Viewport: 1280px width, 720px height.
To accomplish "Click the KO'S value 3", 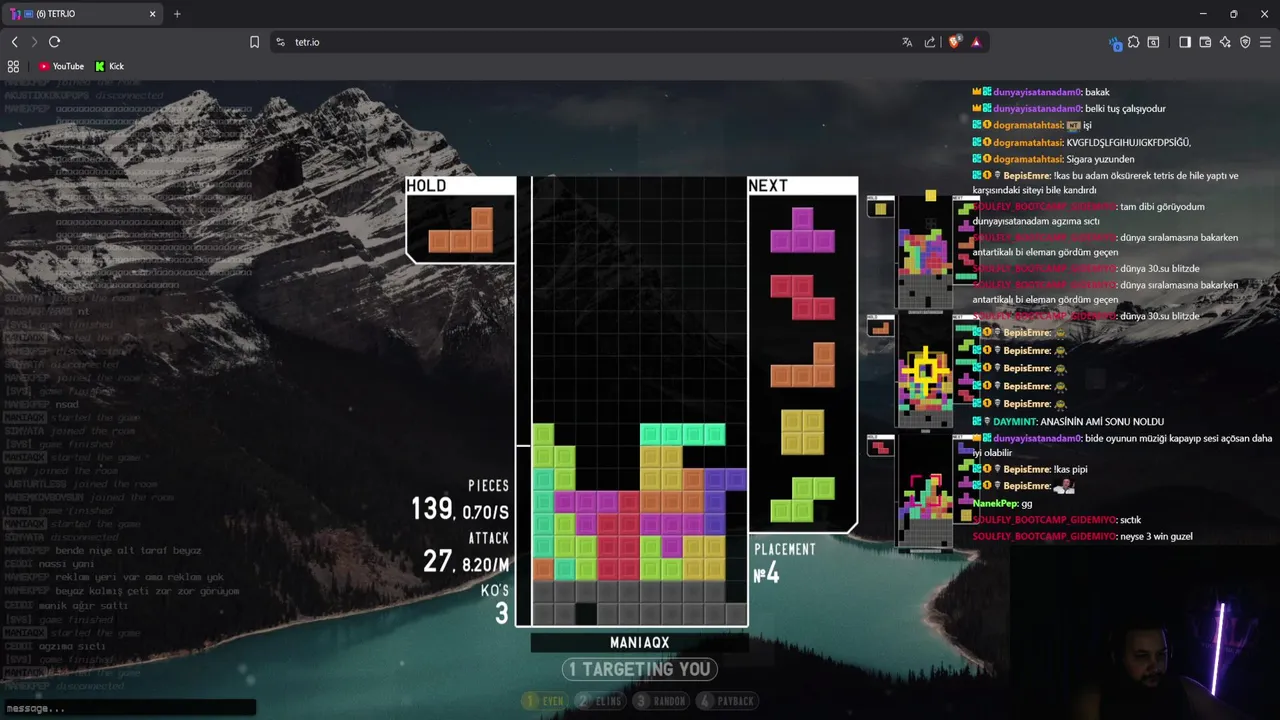I will pyautogui.click(x=502, y=614).
